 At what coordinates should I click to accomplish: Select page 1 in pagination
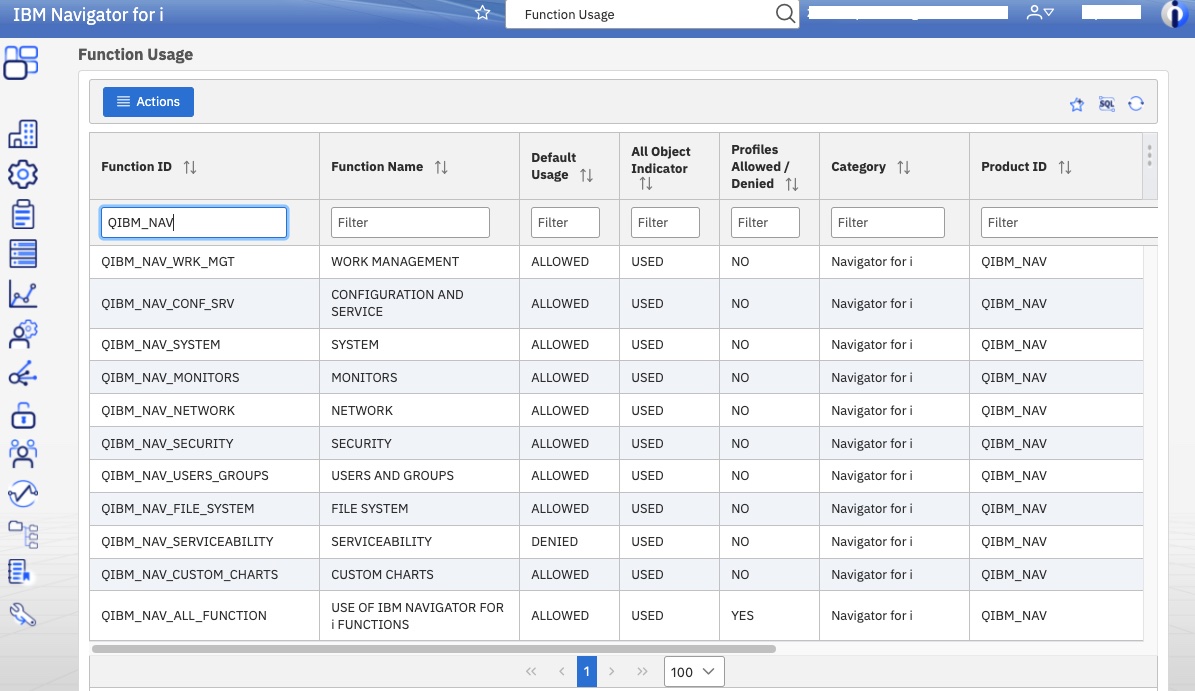[587, 671]
